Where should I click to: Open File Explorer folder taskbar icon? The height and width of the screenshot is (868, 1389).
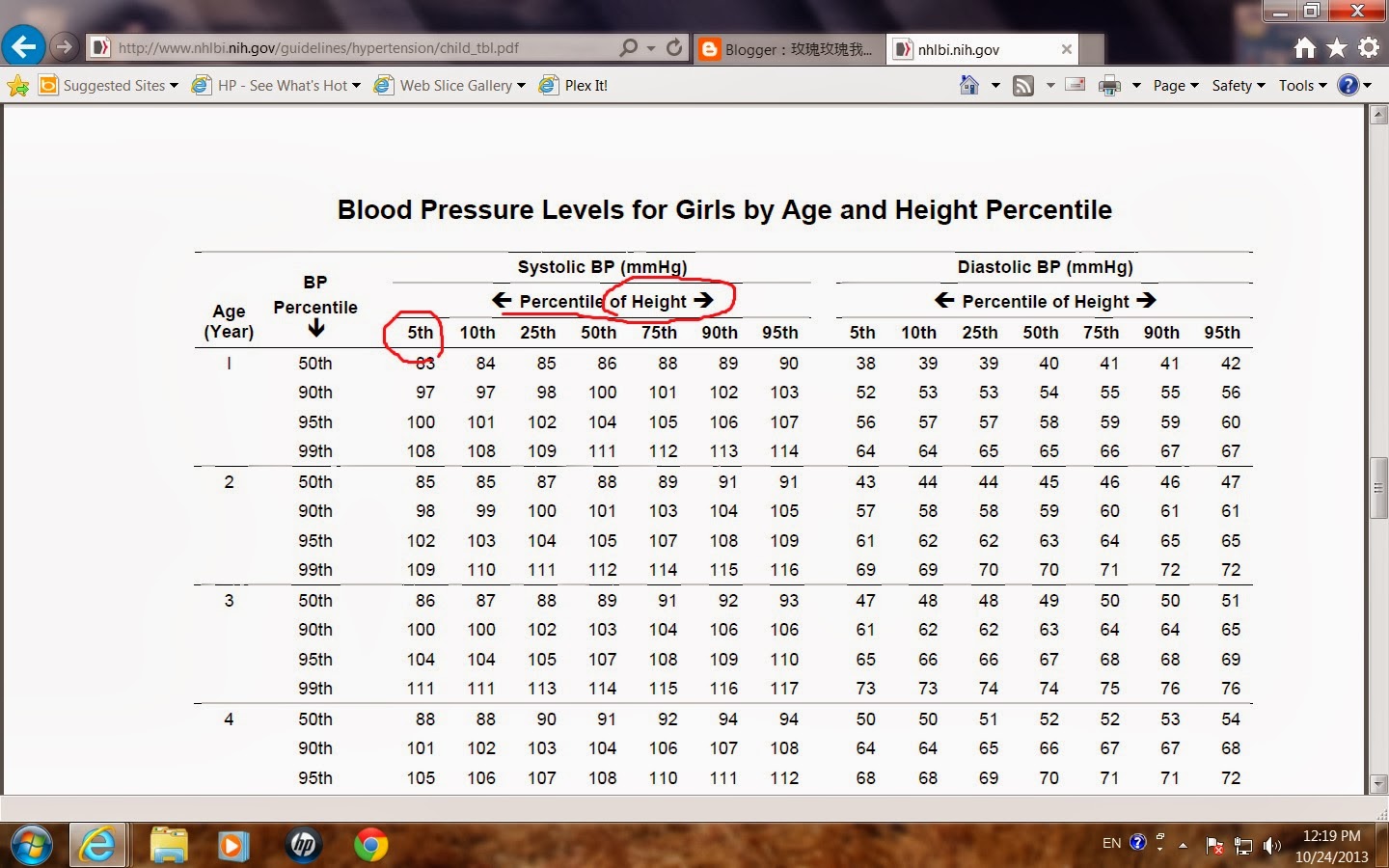pyautogui.click(x=168, y=845)
